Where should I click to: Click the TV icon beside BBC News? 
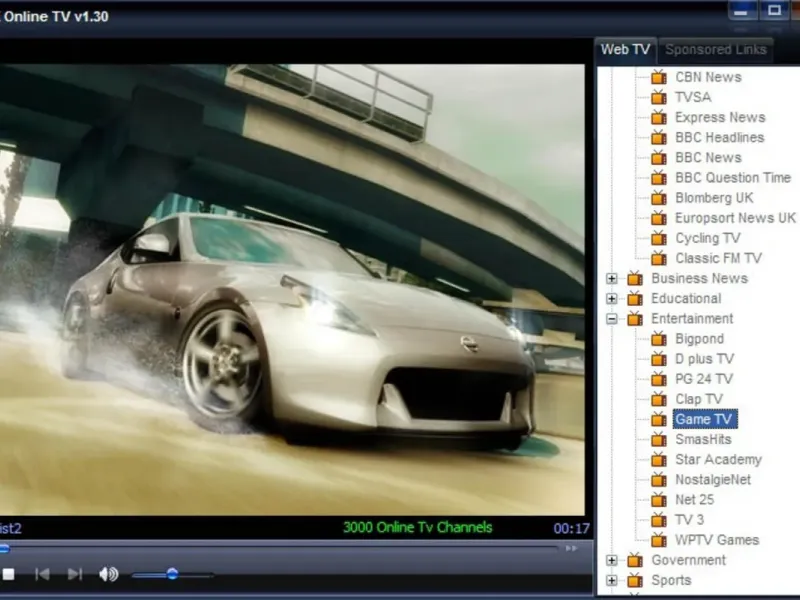[x=659, y=158]
